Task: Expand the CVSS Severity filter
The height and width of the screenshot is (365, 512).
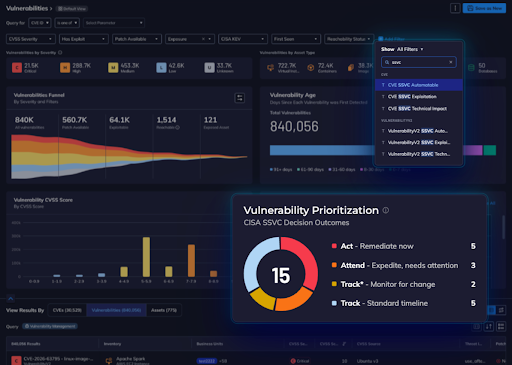Action: 31,39
